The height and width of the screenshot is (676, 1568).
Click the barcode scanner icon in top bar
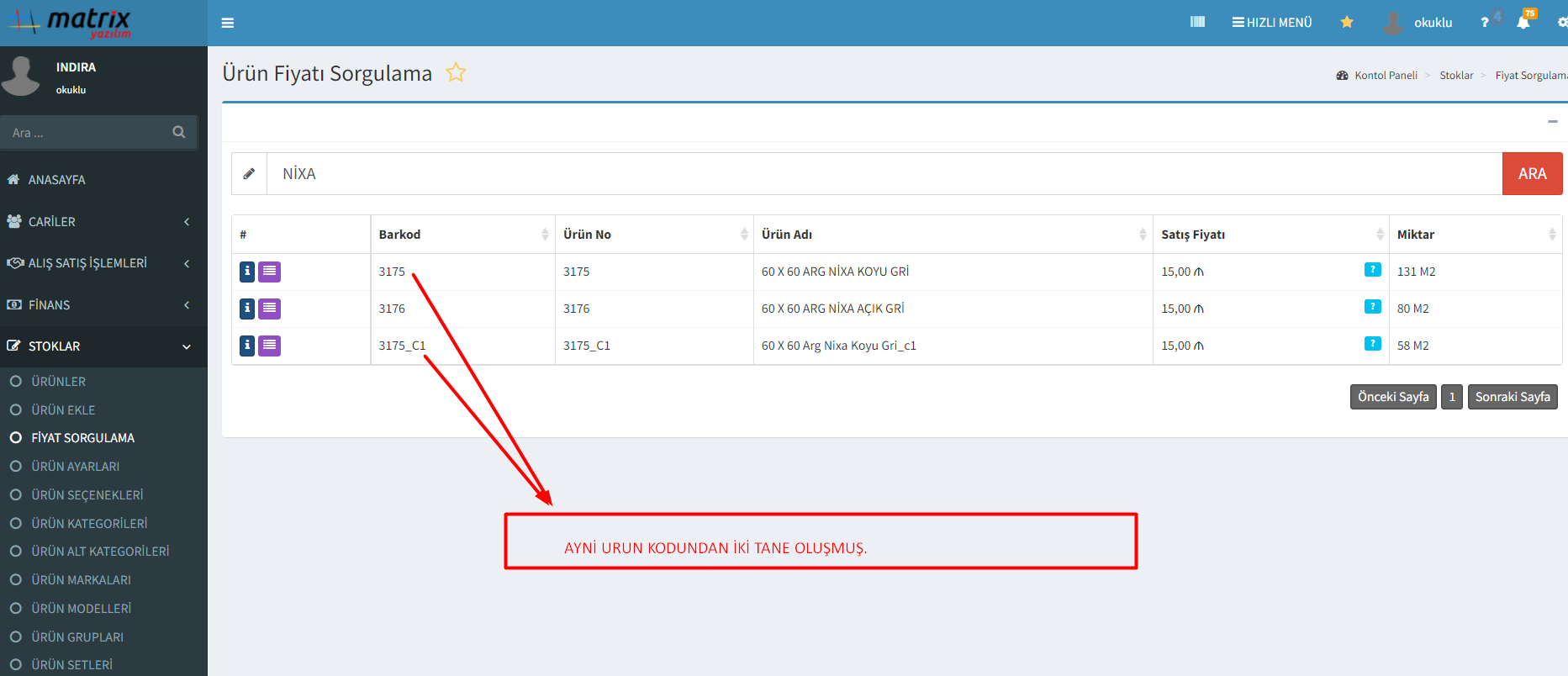[1197, 22]
